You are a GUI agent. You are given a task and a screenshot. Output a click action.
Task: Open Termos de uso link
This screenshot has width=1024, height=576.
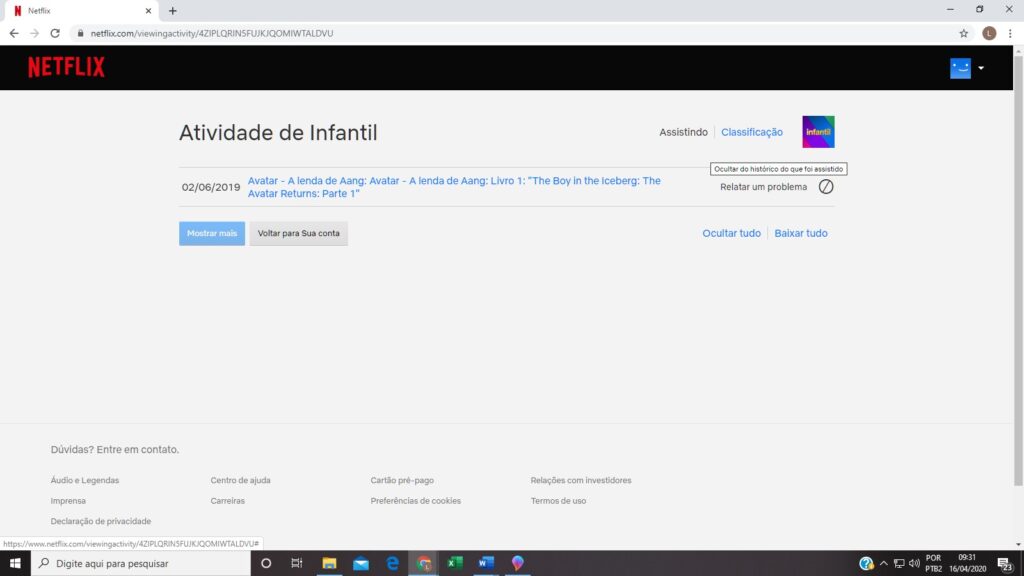pyautogui.click(x=558, y=501)
